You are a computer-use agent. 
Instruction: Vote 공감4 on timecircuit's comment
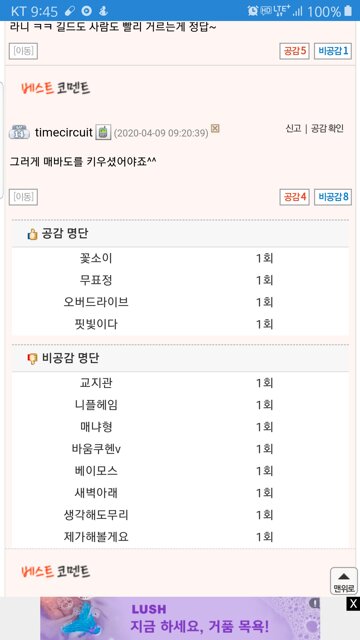pyautogui.click(x=294, y=197)
